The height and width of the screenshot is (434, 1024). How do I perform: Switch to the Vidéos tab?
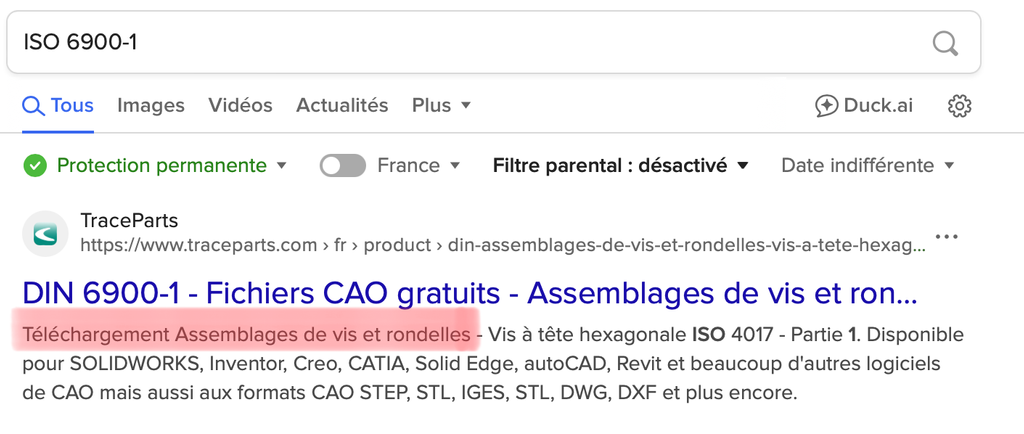pos(240,106)
